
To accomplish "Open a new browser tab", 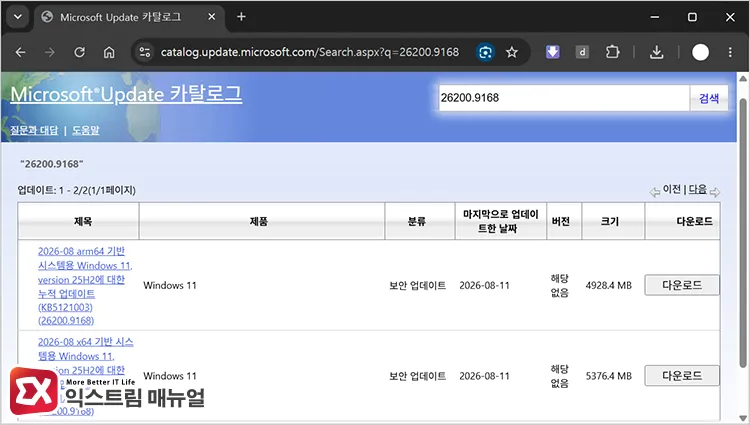I will coord(242,17).
